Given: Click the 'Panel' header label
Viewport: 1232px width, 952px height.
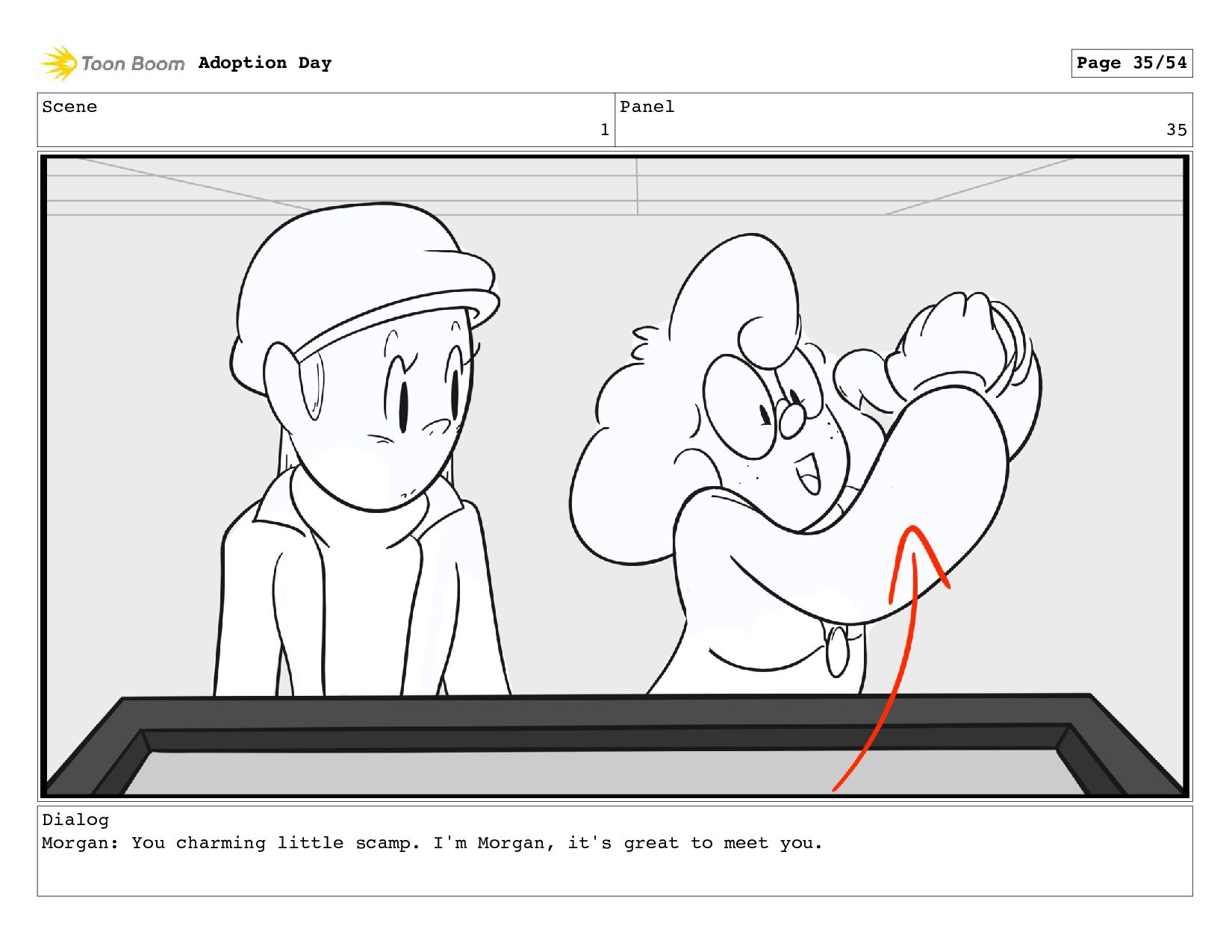Looking at the screenshot, I should click(647, 107).
